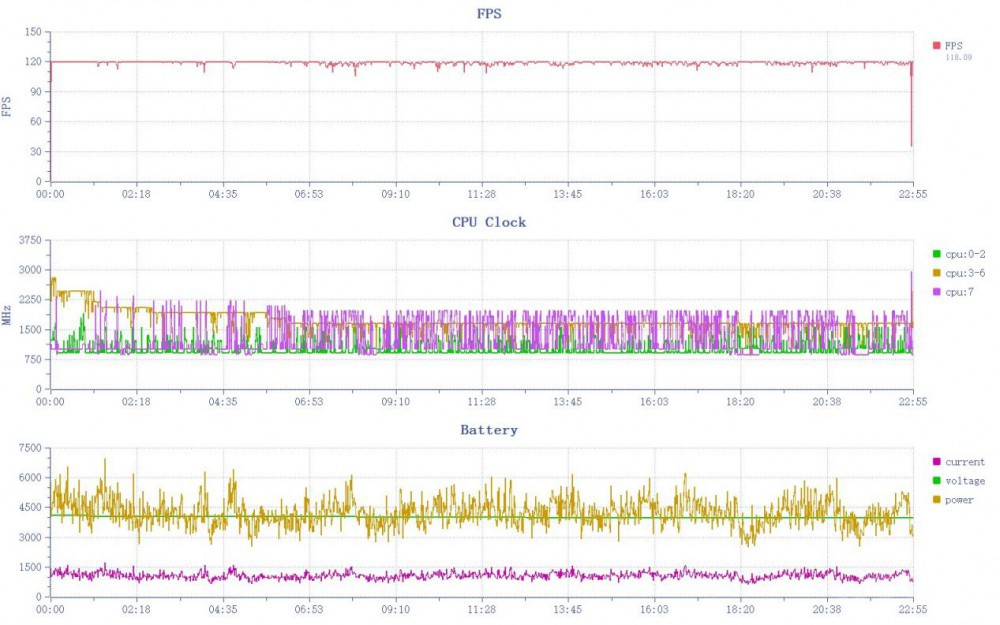1000x625 pixels.
Task: Click 1500 on the CPU Clock y-axis
Action: coord(31,330)
